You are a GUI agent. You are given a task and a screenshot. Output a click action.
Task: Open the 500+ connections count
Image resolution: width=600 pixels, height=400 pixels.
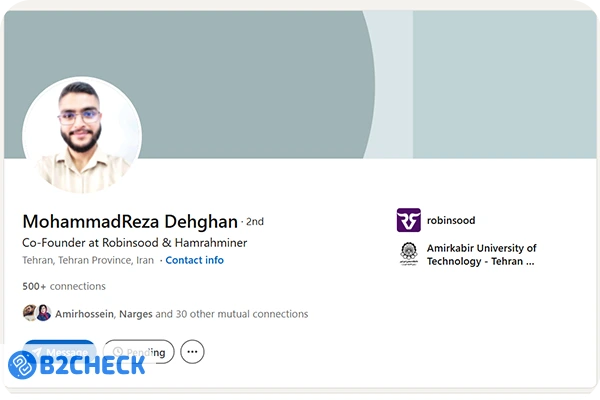64,286
